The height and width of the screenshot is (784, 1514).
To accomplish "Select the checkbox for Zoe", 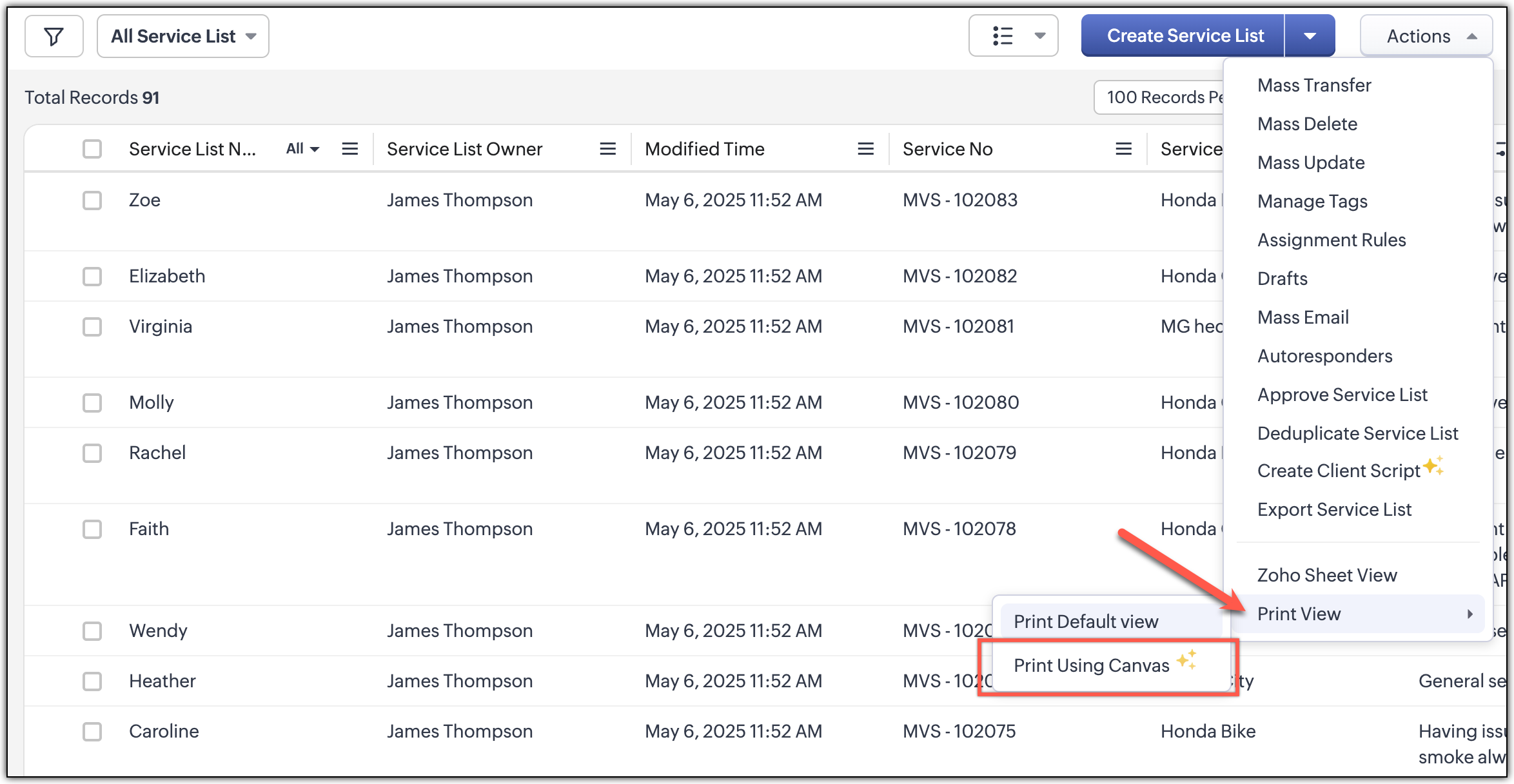I will pyautogui.click(x=92, y=201).
